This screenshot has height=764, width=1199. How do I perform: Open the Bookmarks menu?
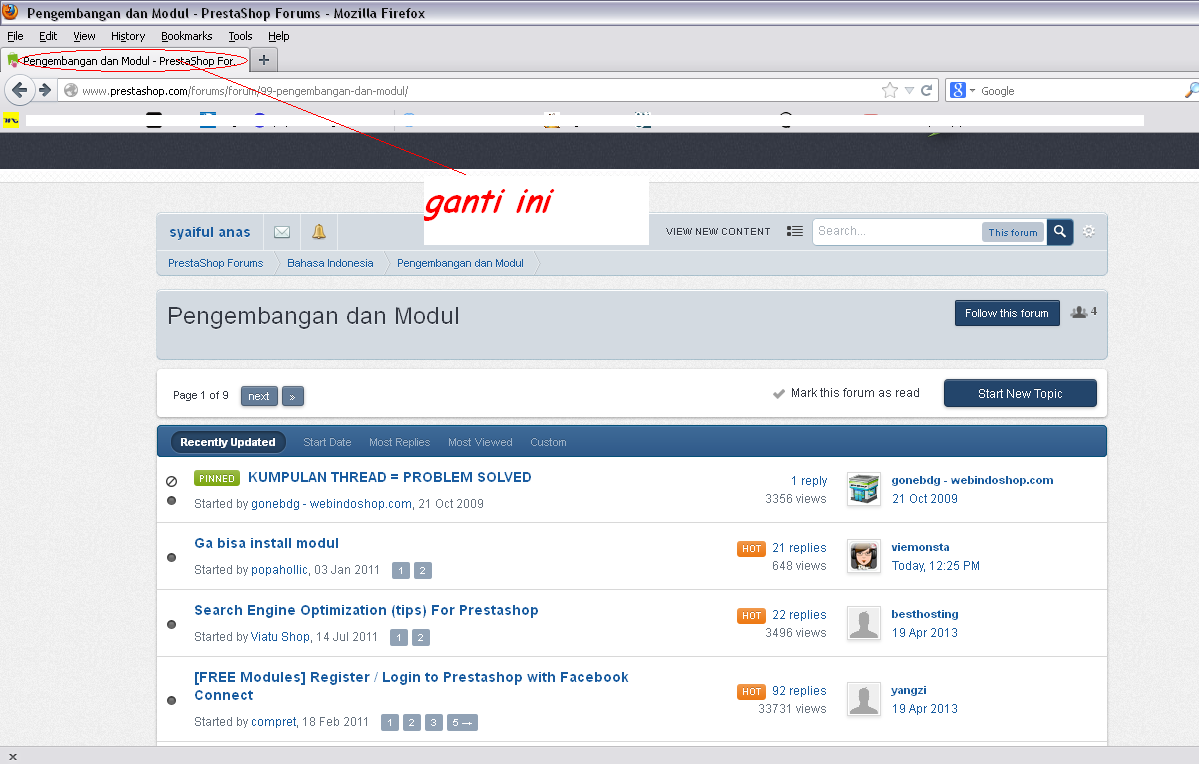coord(187,36)
